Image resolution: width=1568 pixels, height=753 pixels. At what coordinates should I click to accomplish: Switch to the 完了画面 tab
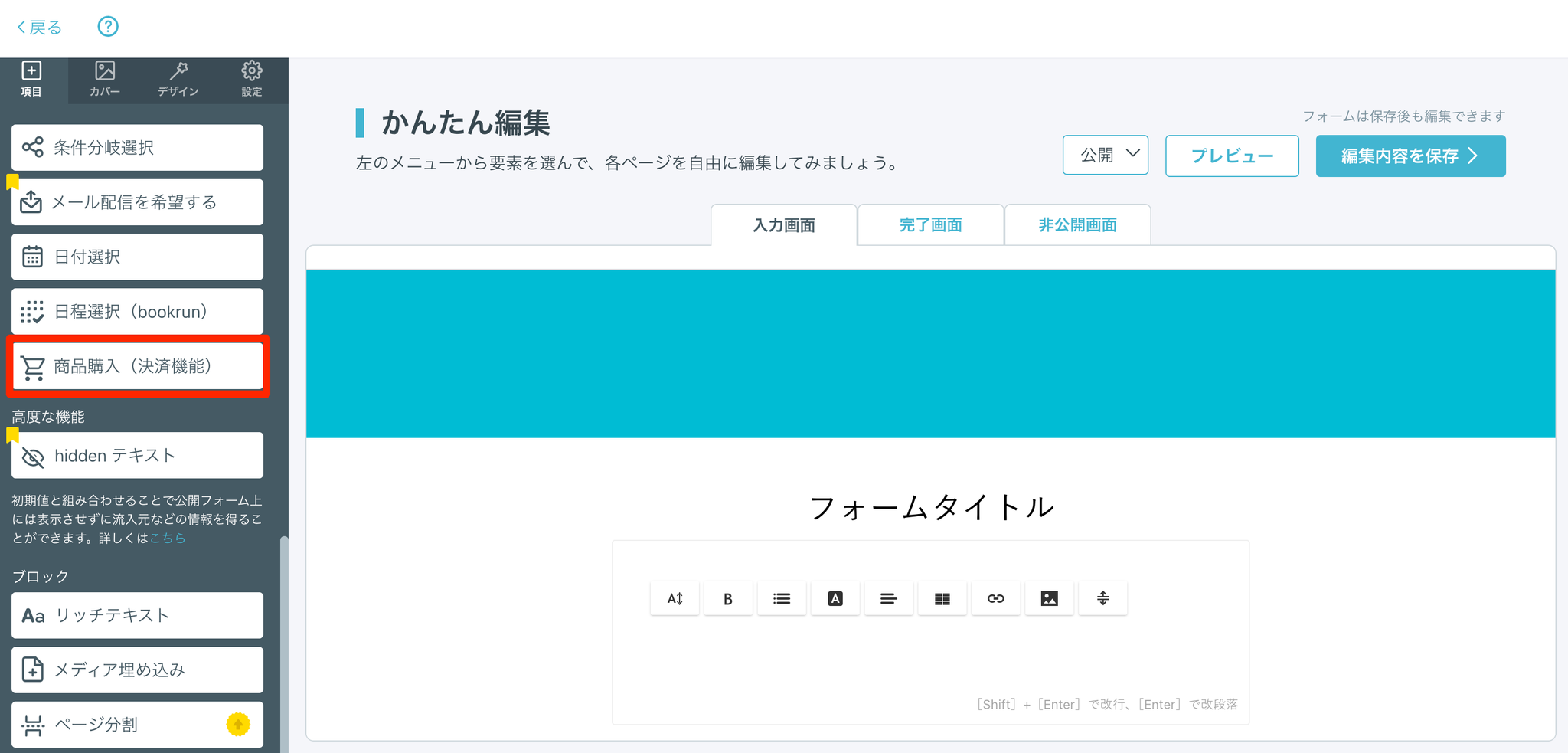(x=930, y=225)
